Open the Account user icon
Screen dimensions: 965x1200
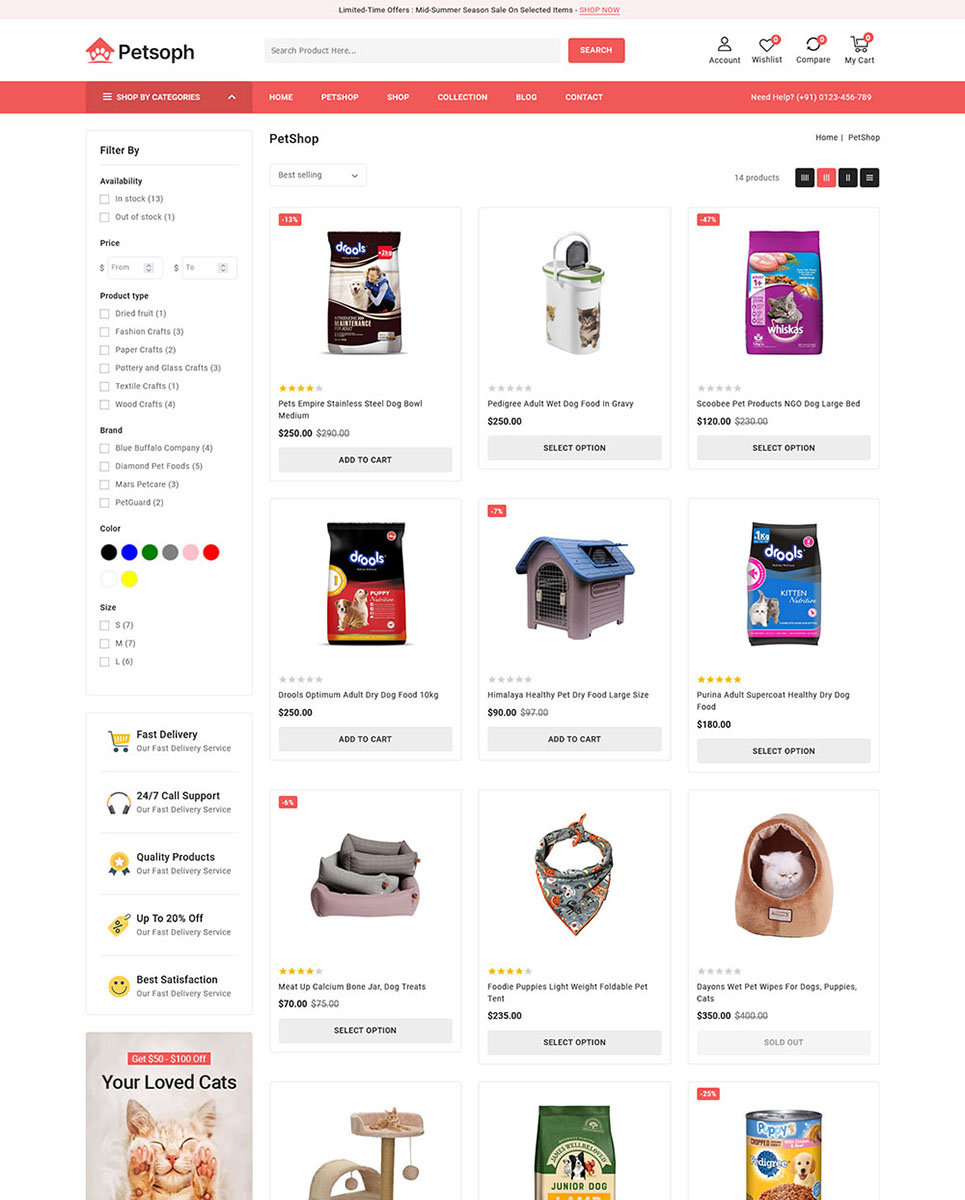pos(724,44)
